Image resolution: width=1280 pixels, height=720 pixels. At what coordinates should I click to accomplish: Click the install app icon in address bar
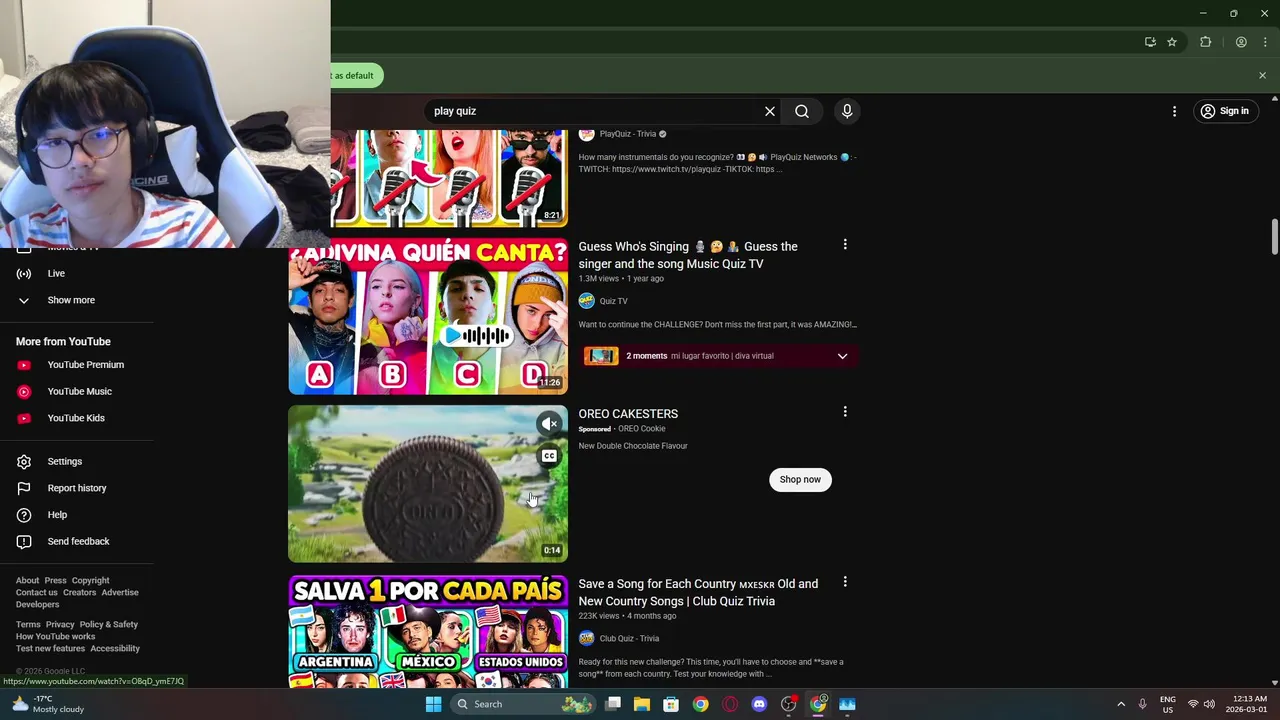pyautogui.click(x=1150, y=42)
